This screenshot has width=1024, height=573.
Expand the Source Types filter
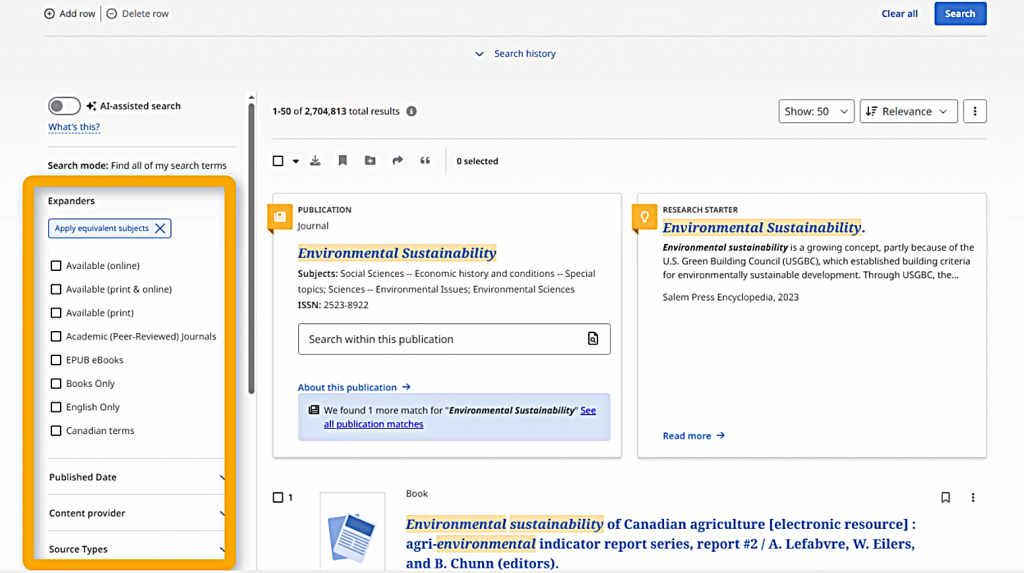coord(136,549)
